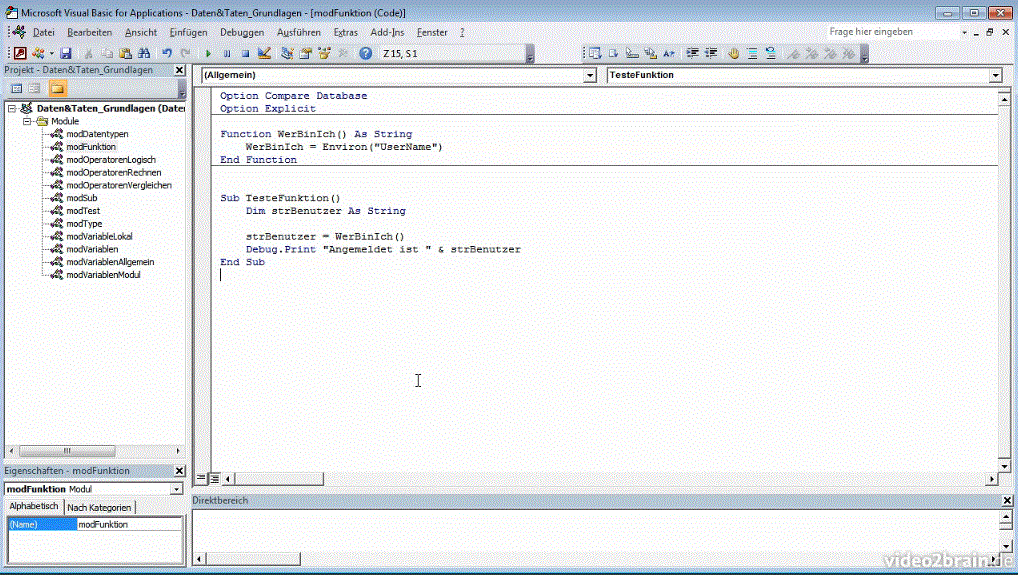Open the Add-Ins menu
Screen dimensions: 1018x575
pos(387,32)
